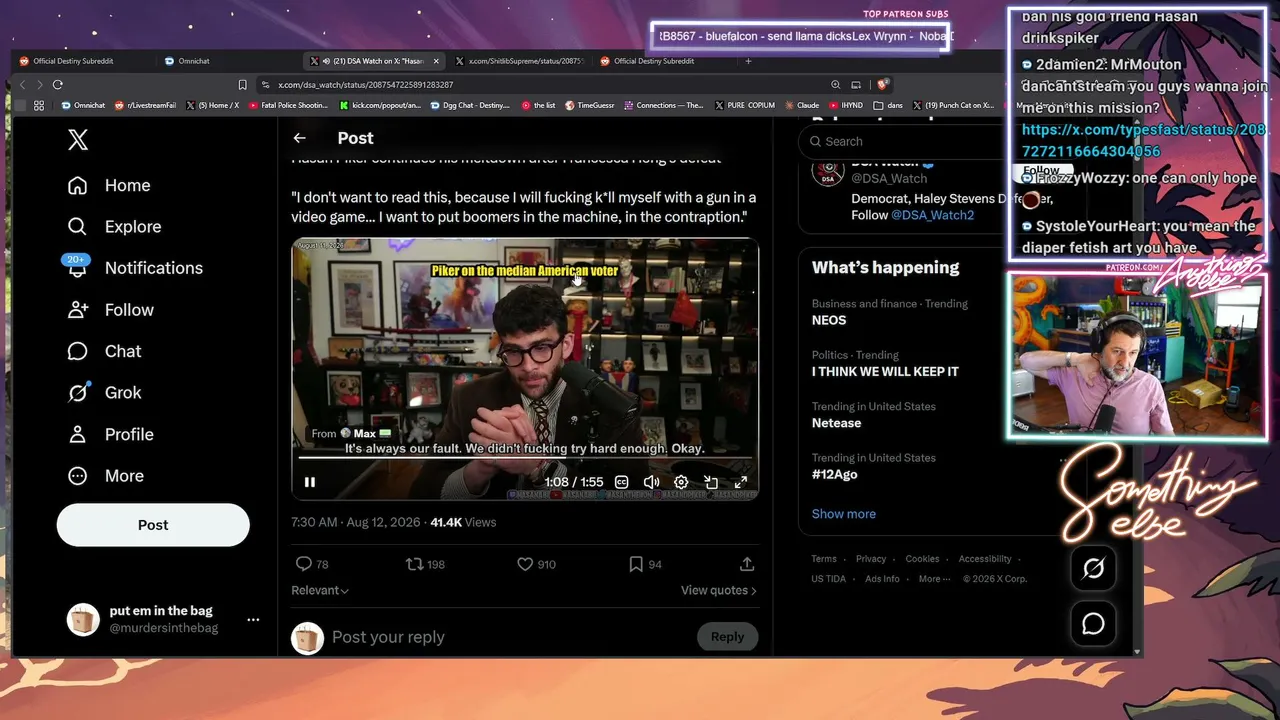Open the @DSA_Watch2 mention link
Image resolution: width=1280 pixels, height=720 pixels.
coord(932,215)
